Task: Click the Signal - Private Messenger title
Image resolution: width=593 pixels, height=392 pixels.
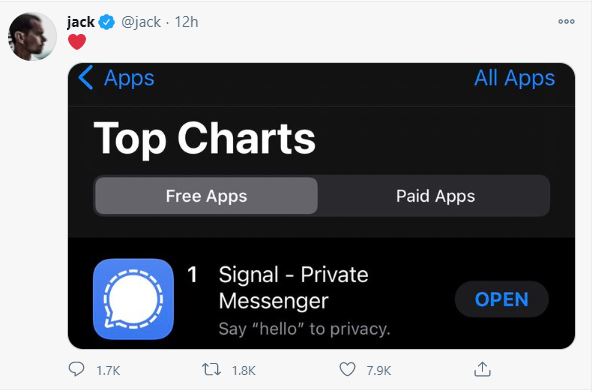Action: pos(293,287)
